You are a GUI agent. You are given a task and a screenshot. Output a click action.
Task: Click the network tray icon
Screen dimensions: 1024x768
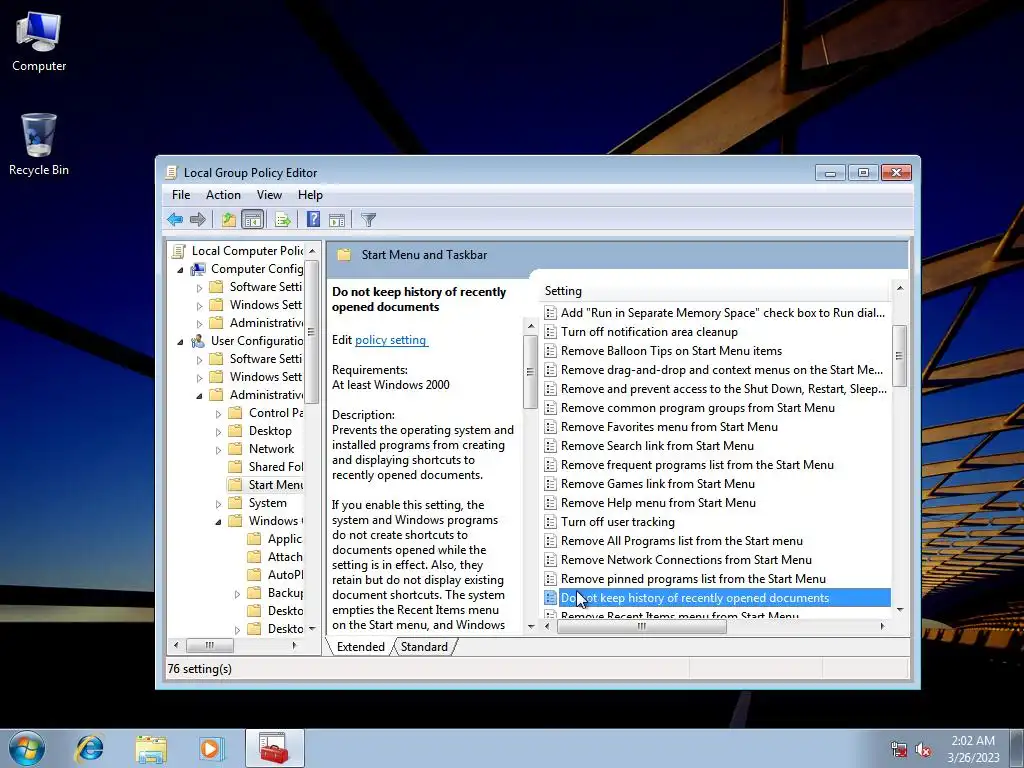point(899,749)
